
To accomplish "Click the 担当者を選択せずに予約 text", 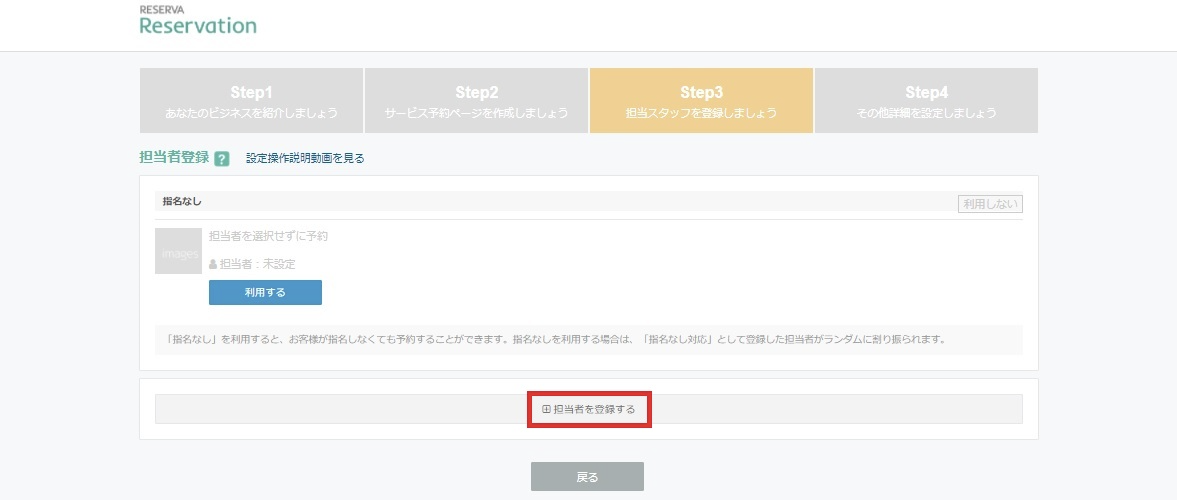I will pyautogui.click(x=268, y=236).
